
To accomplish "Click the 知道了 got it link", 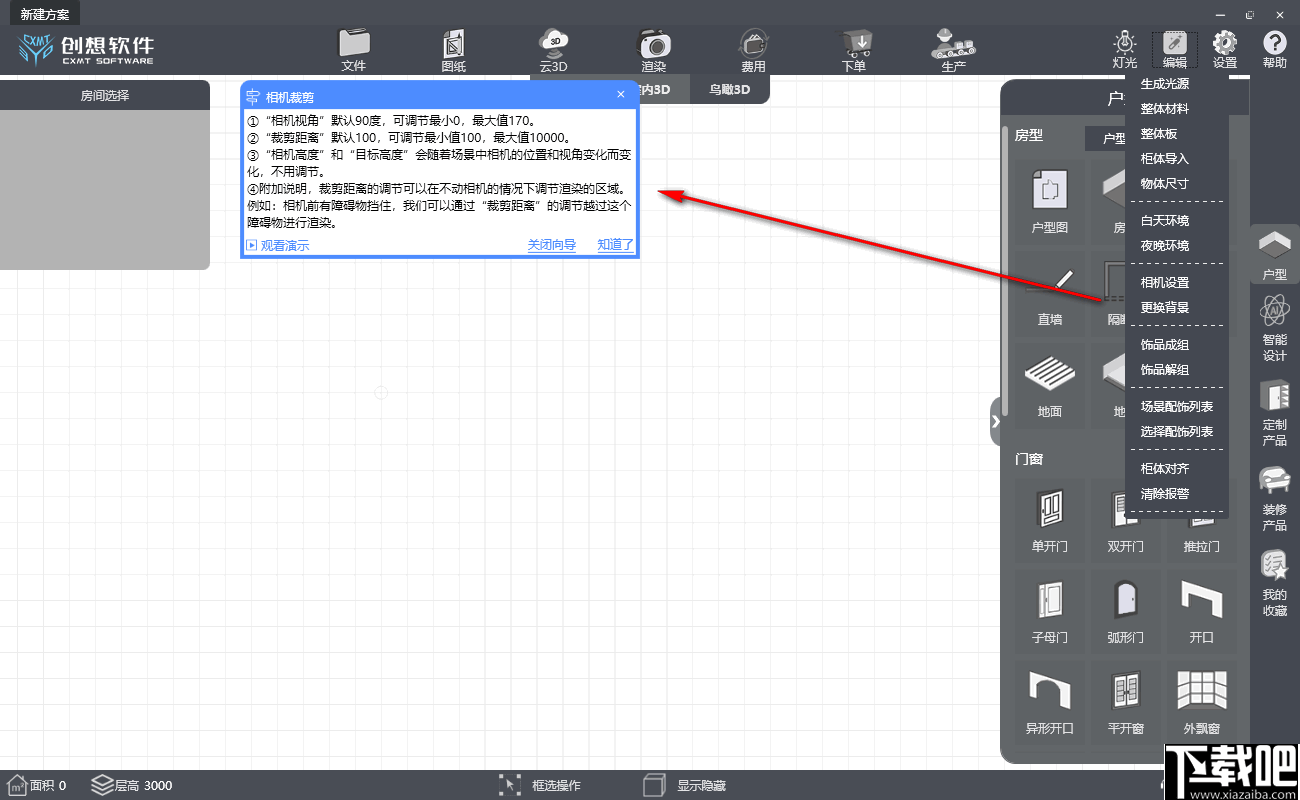I will (x=616, y=245).
